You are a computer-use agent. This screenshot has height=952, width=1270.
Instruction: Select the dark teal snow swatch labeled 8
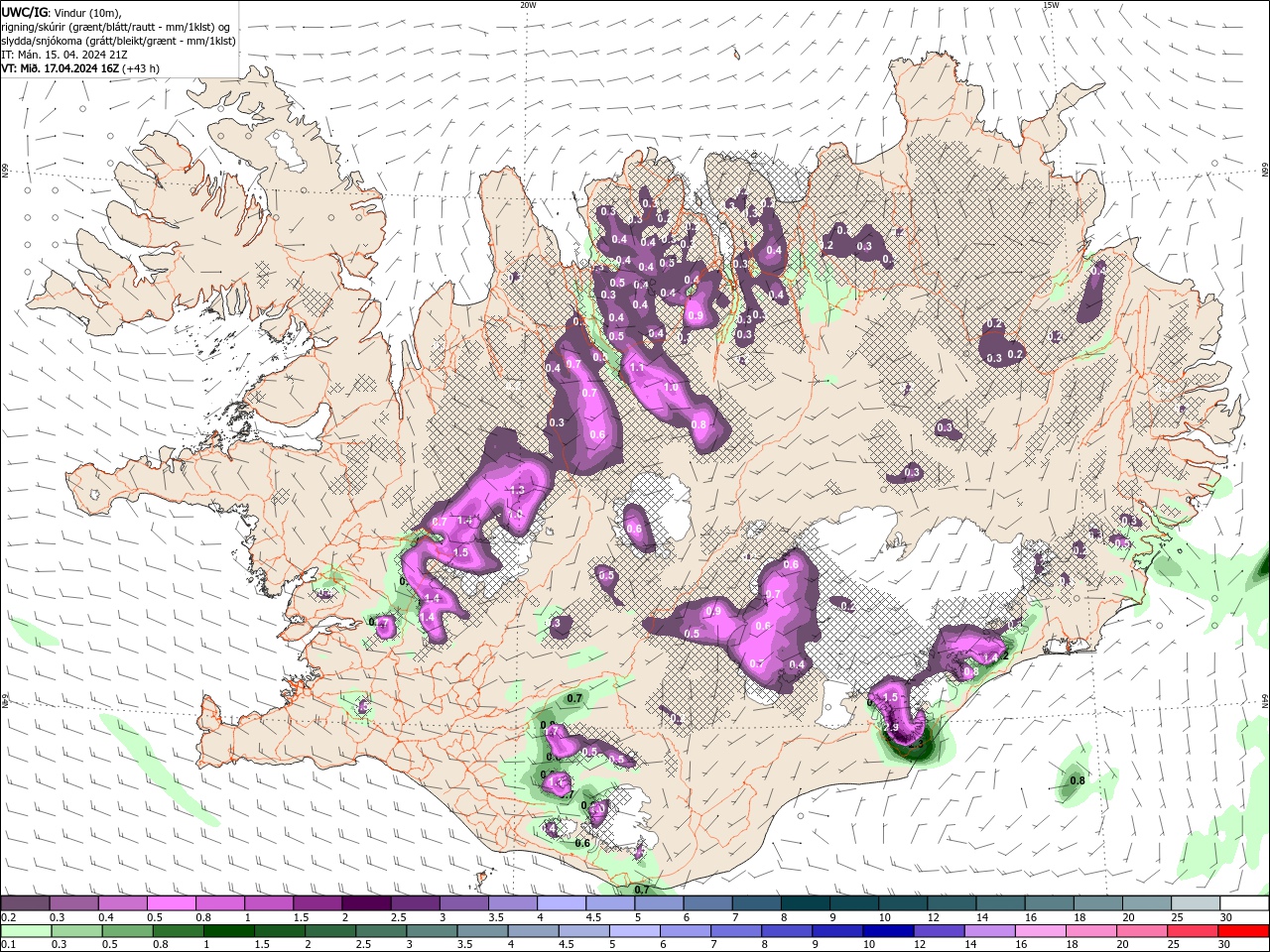pyautogui.click(x=805, y=903)
